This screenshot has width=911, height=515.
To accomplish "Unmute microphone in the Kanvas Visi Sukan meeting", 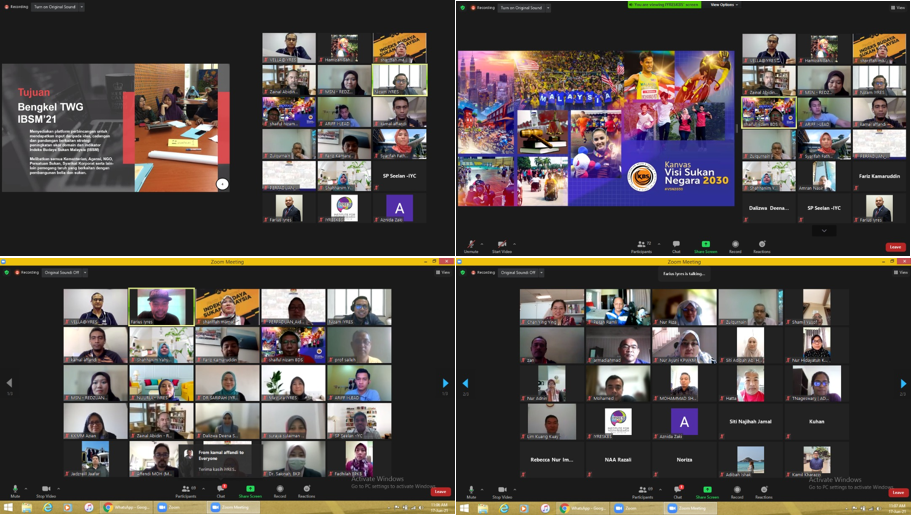I will [x=470, y=243].
